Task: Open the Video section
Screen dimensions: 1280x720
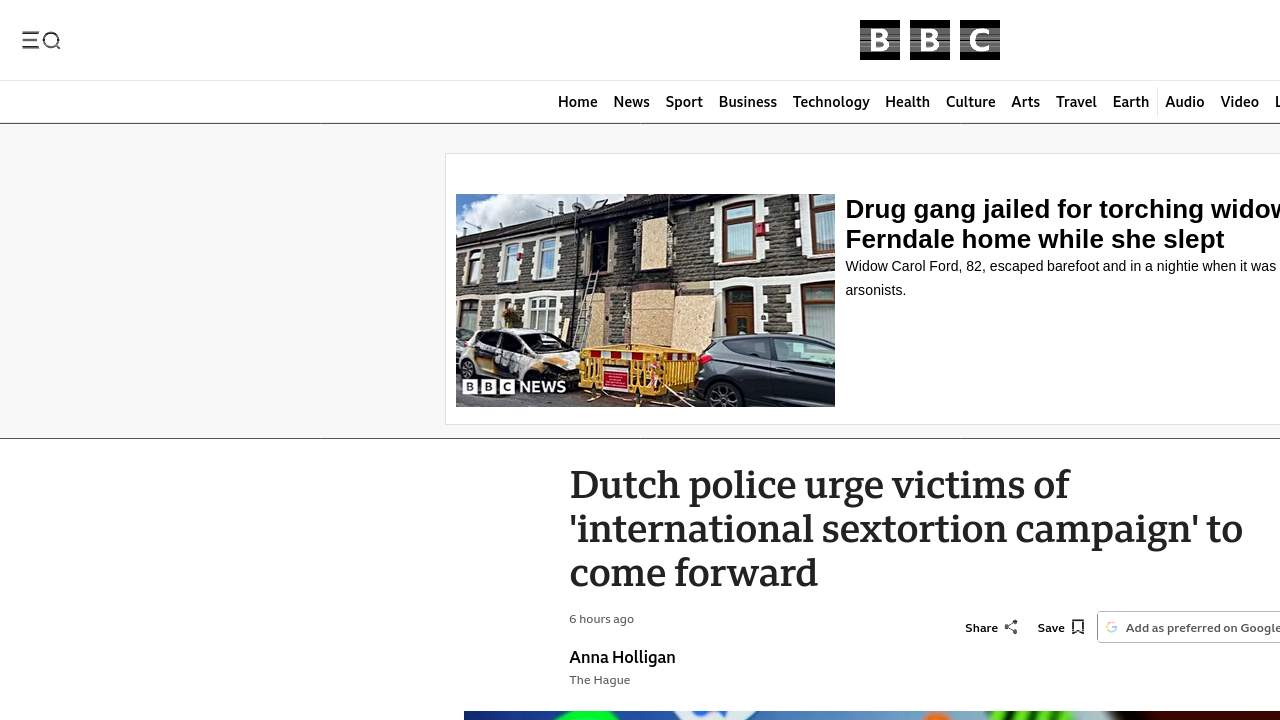Action: pos(1239,102)
